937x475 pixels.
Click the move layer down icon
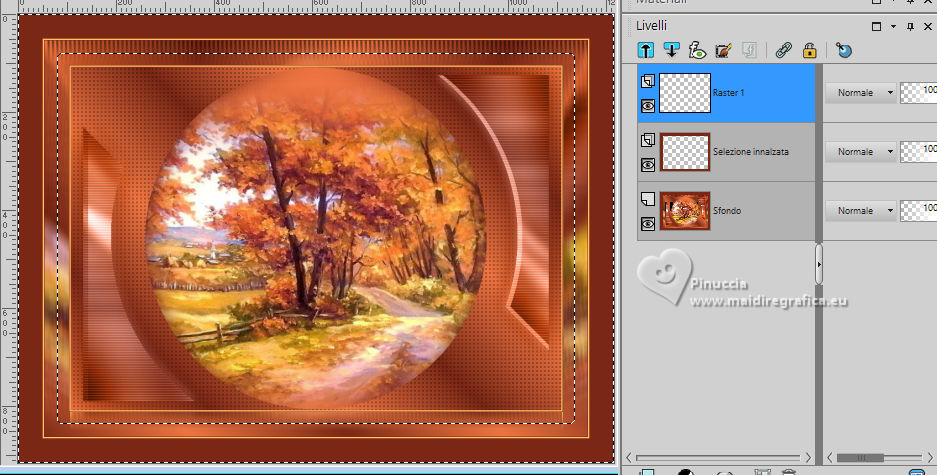[x=671, y=50]
